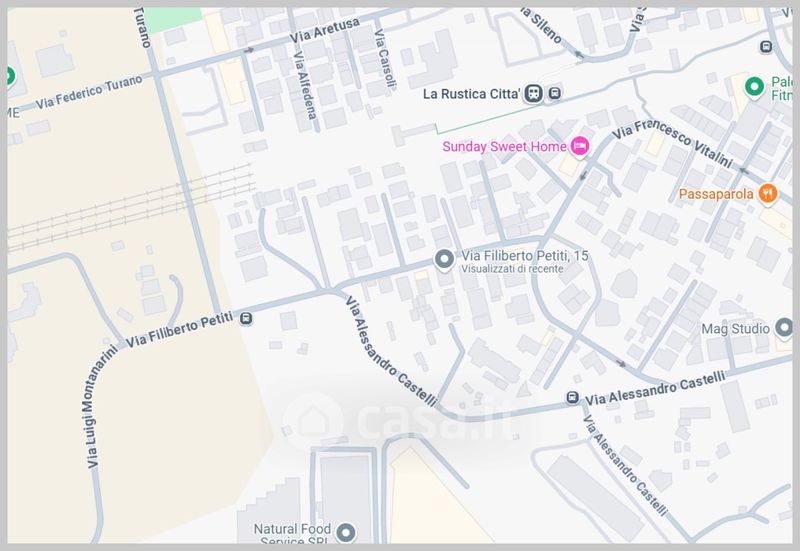The height and width of the screenshot is (551, 800).
Task: Select the Mag Studio location marker
Action: 784,328
